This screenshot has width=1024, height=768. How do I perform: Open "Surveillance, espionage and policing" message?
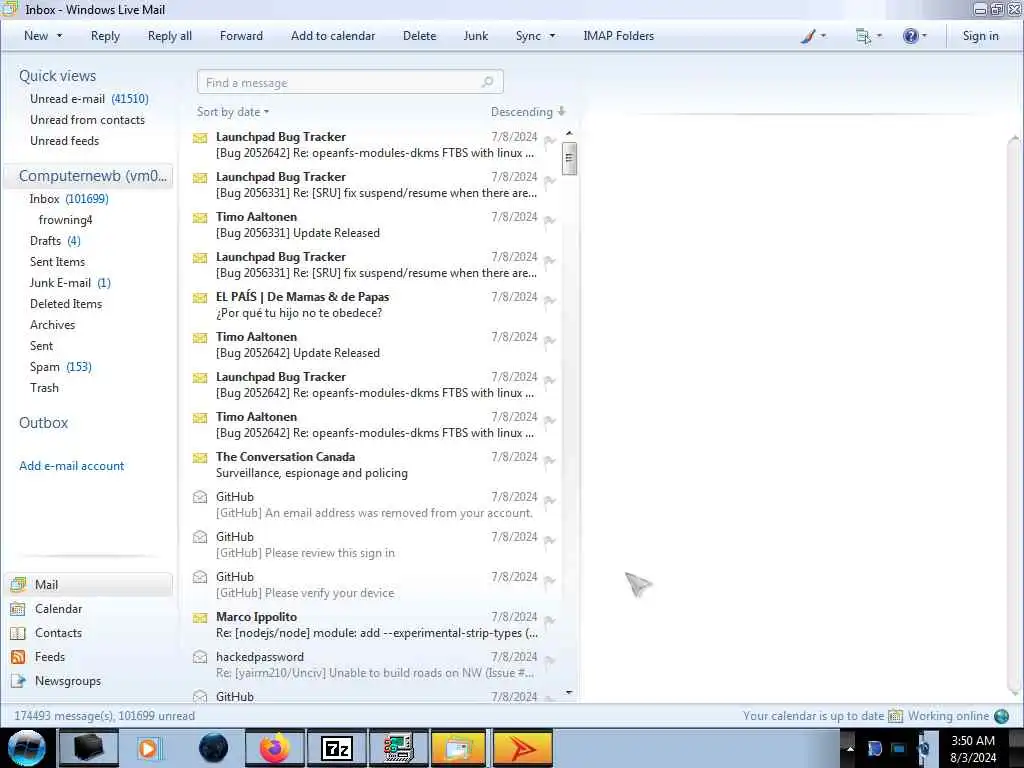tap(312, 473)
